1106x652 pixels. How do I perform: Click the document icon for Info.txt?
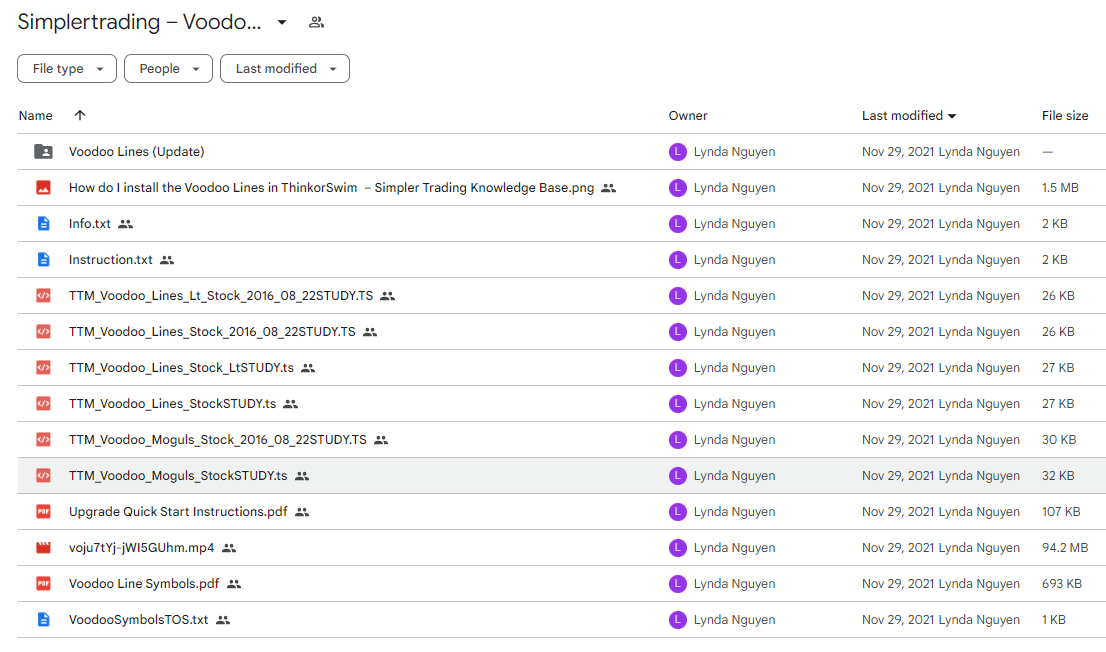pos(43,224)
